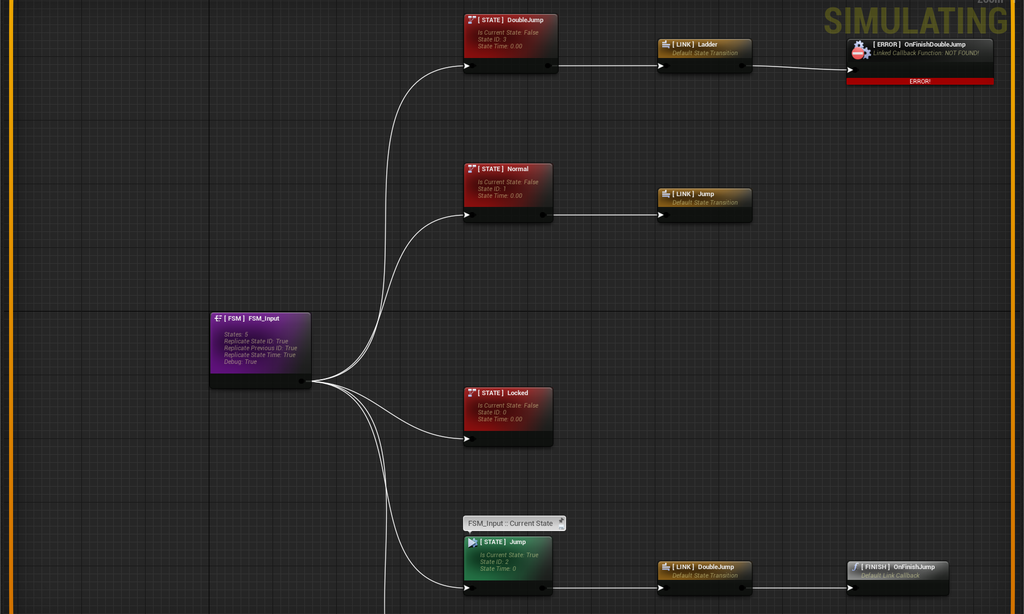Click the 'FSM_Input :: Current State' watch bubble text
This screenshot has width=1024, height=614.
(510, 523)
